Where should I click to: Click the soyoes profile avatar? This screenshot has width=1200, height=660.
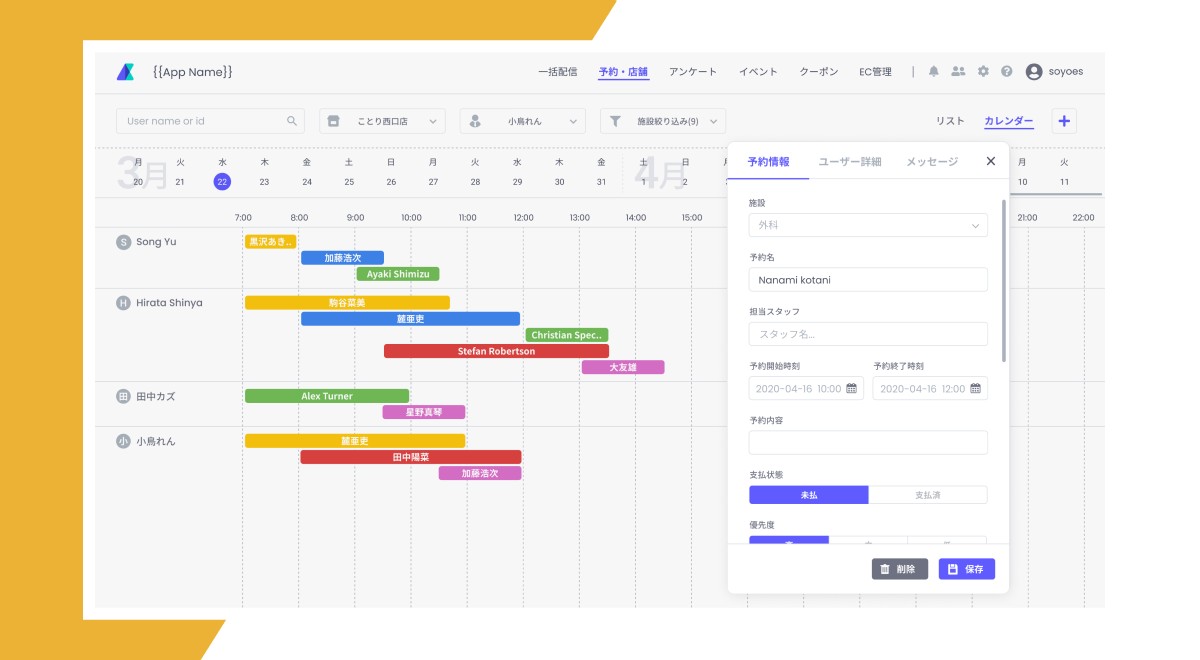coord(1034,72)
